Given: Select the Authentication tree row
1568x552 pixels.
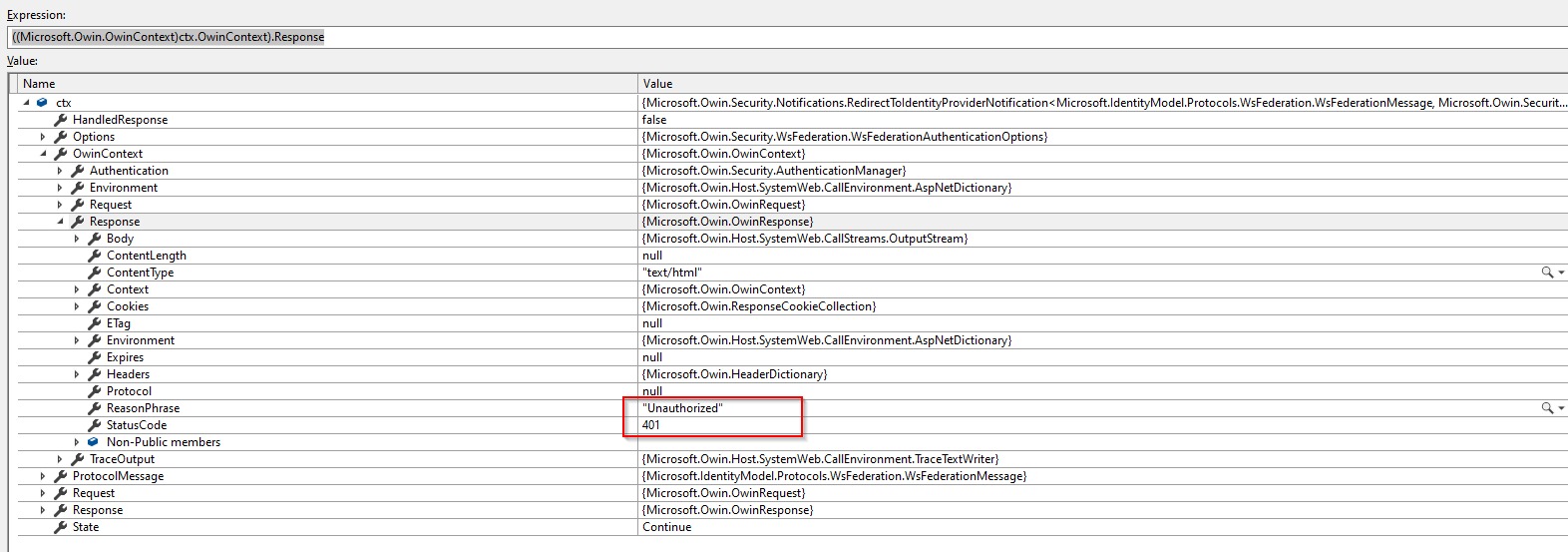Looking at the screenshot, I should tap(129, 171).
